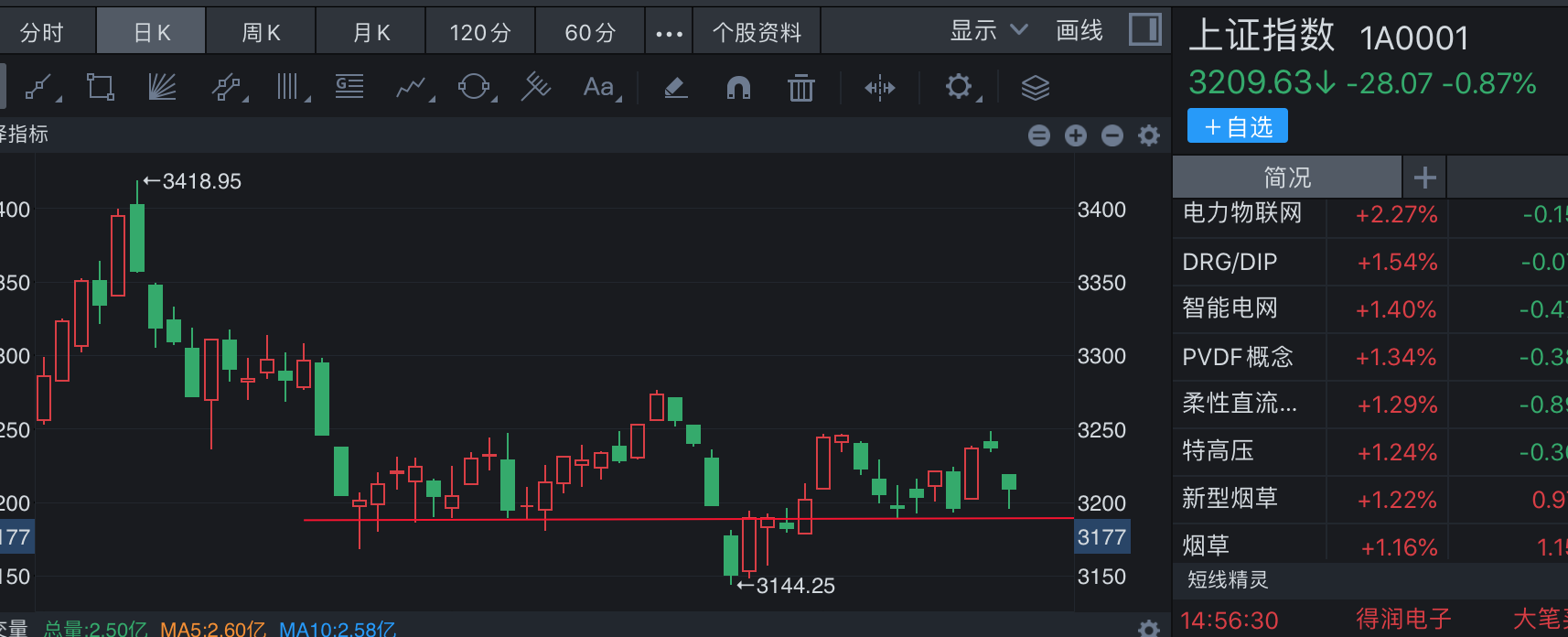1568x637 pixels.
Task: Click the trash can delete icon
Action: click(800, 89)
